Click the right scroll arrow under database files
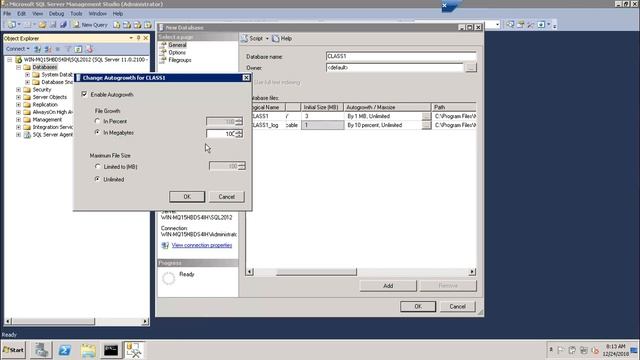This screenshot has width=640, height=360. [x=472, y=272]
